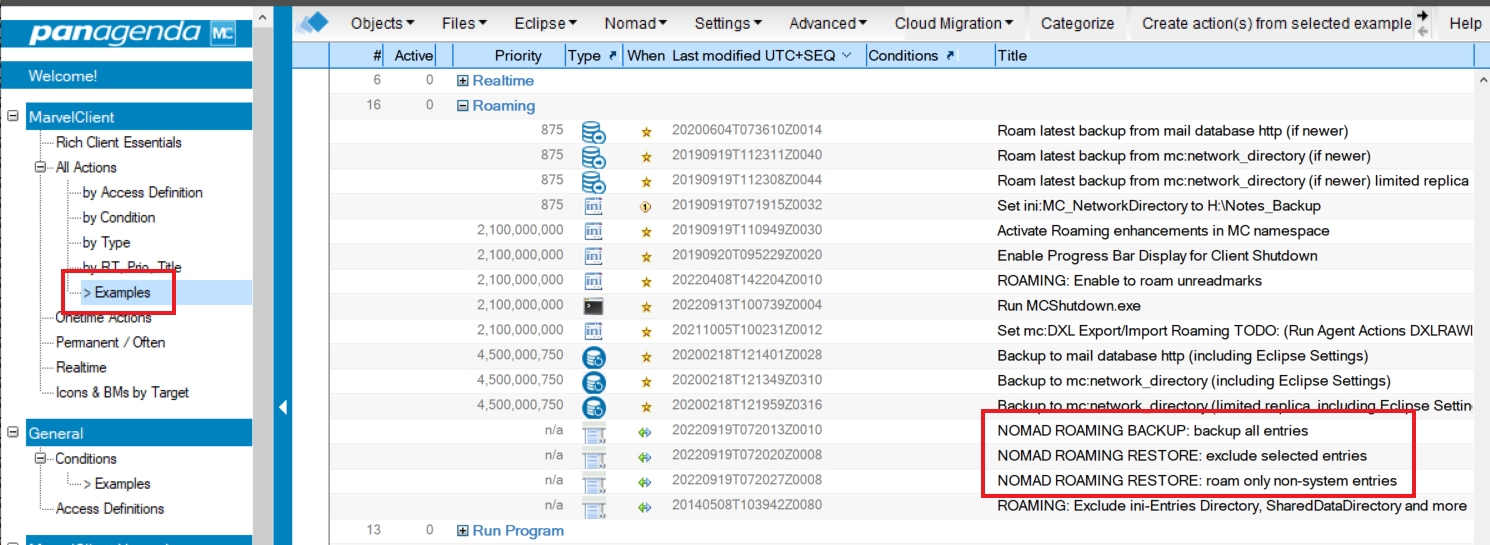Click type icon for limited replica roam row
Image resolution: width=1490 pixels, height=545 pixels.
(x=594, y=181)
